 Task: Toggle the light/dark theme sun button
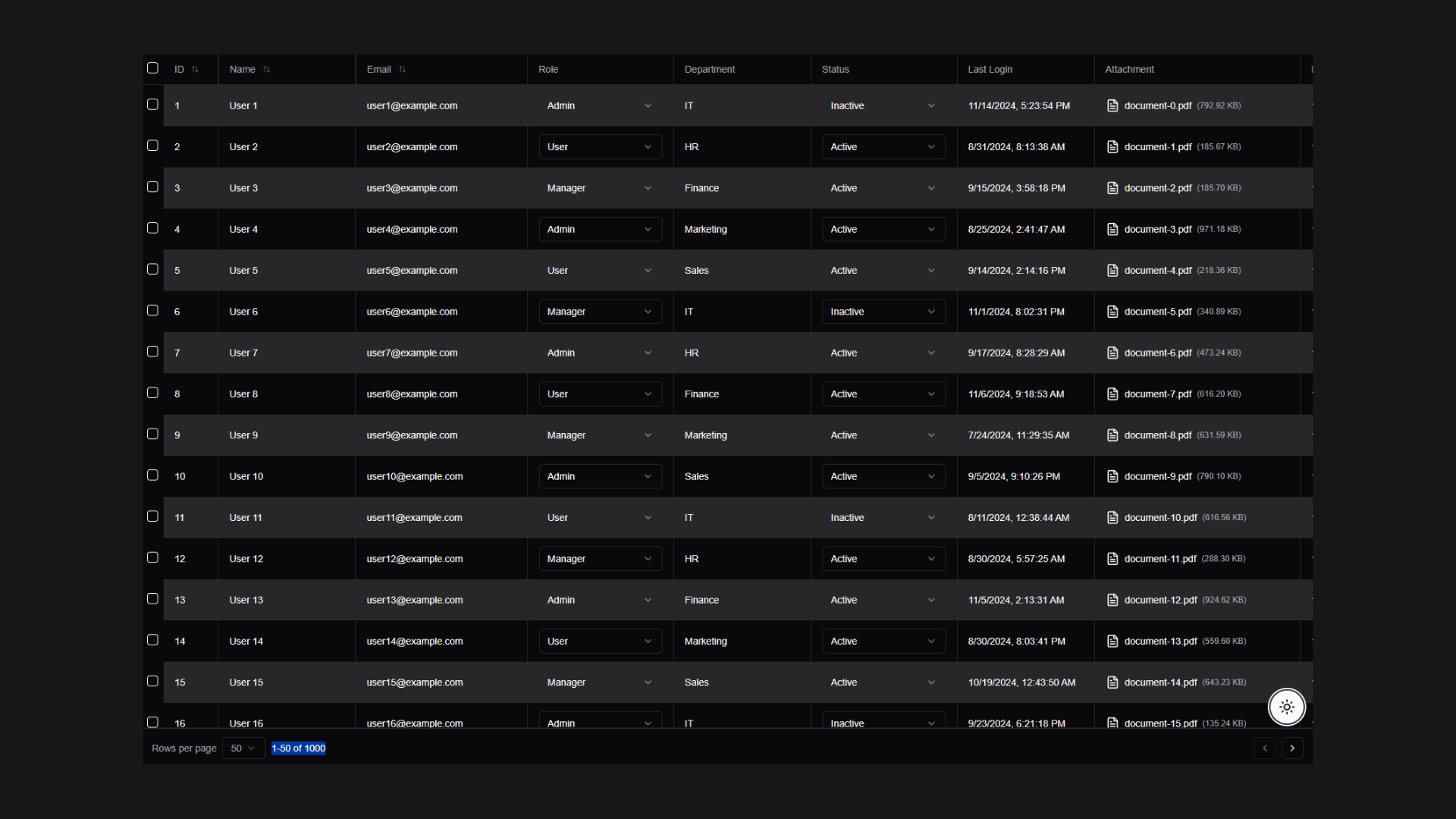(x=1287, y=707)
